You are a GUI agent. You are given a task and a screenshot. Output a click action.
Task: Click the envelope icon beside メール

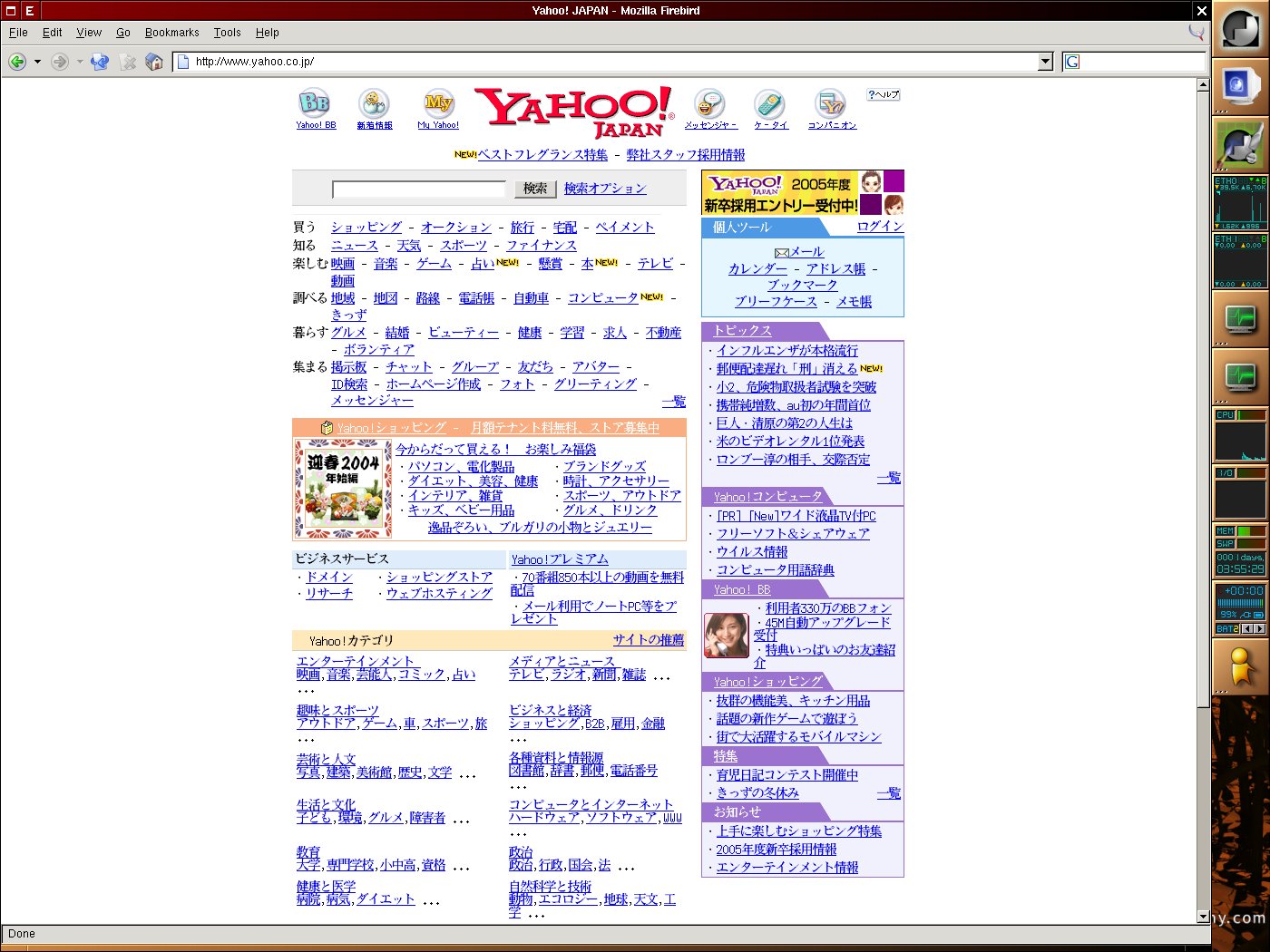(x=781, y=253)
